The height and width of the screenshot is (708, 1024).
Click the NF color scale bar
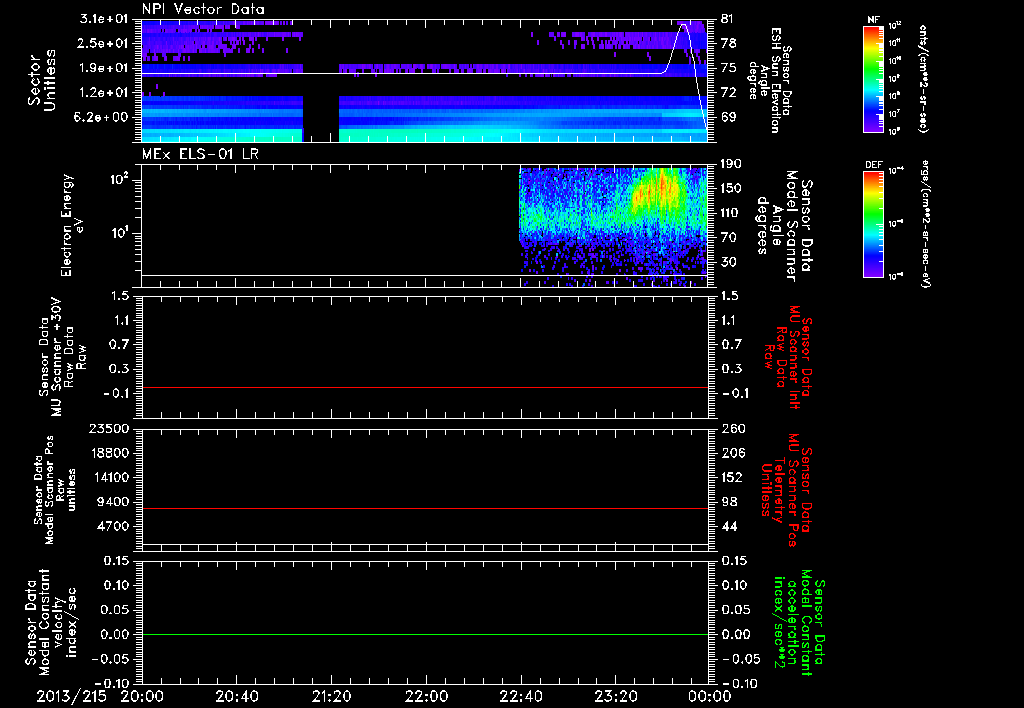point(873,79)
